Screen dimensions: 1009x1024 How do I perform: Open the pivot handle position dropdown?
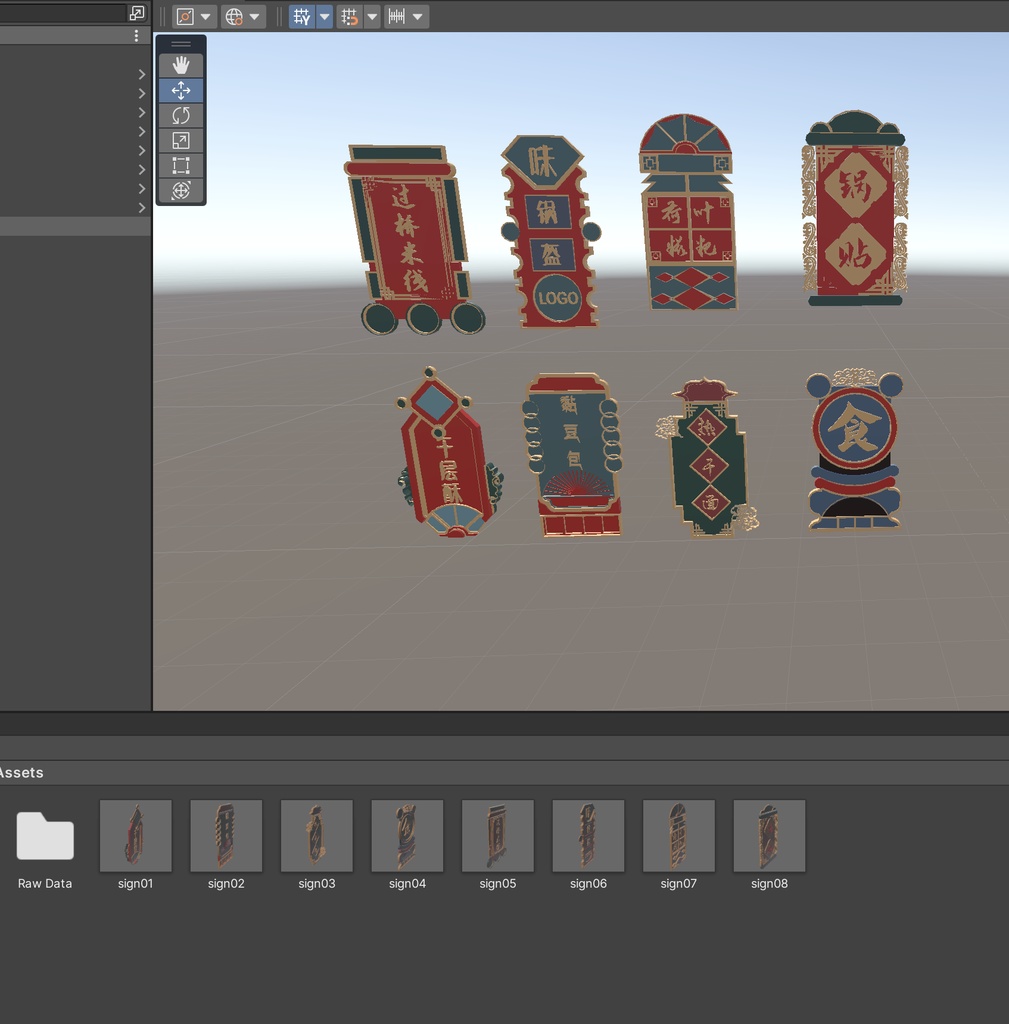pos(206,16)
